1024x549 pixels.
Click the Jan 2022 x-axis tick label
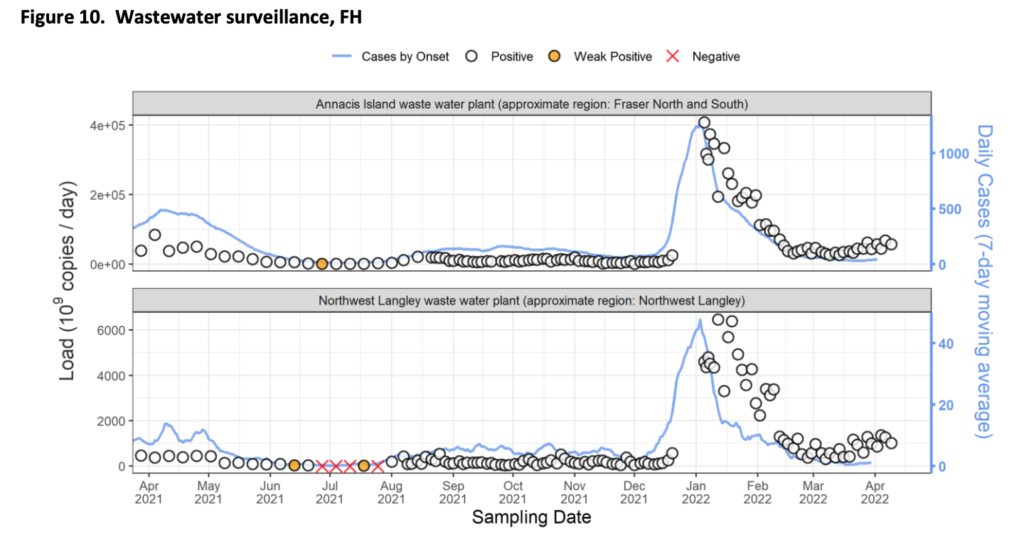tap(697, 492)
